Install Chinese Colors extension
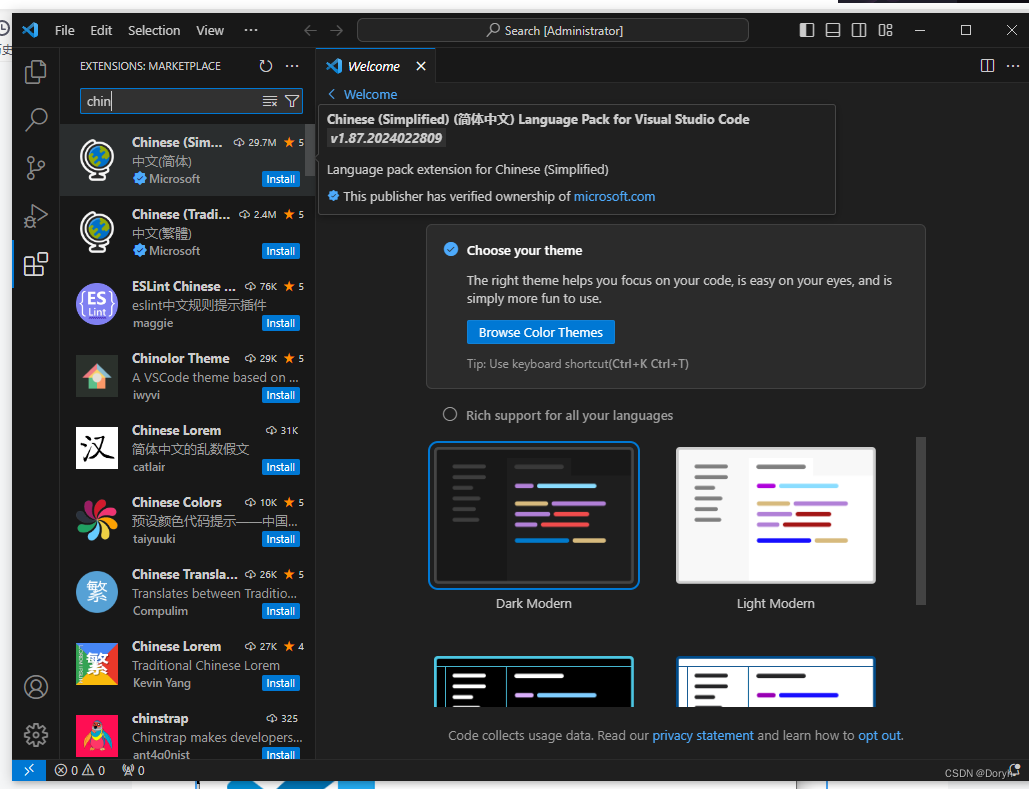 (x=280, y=539)
